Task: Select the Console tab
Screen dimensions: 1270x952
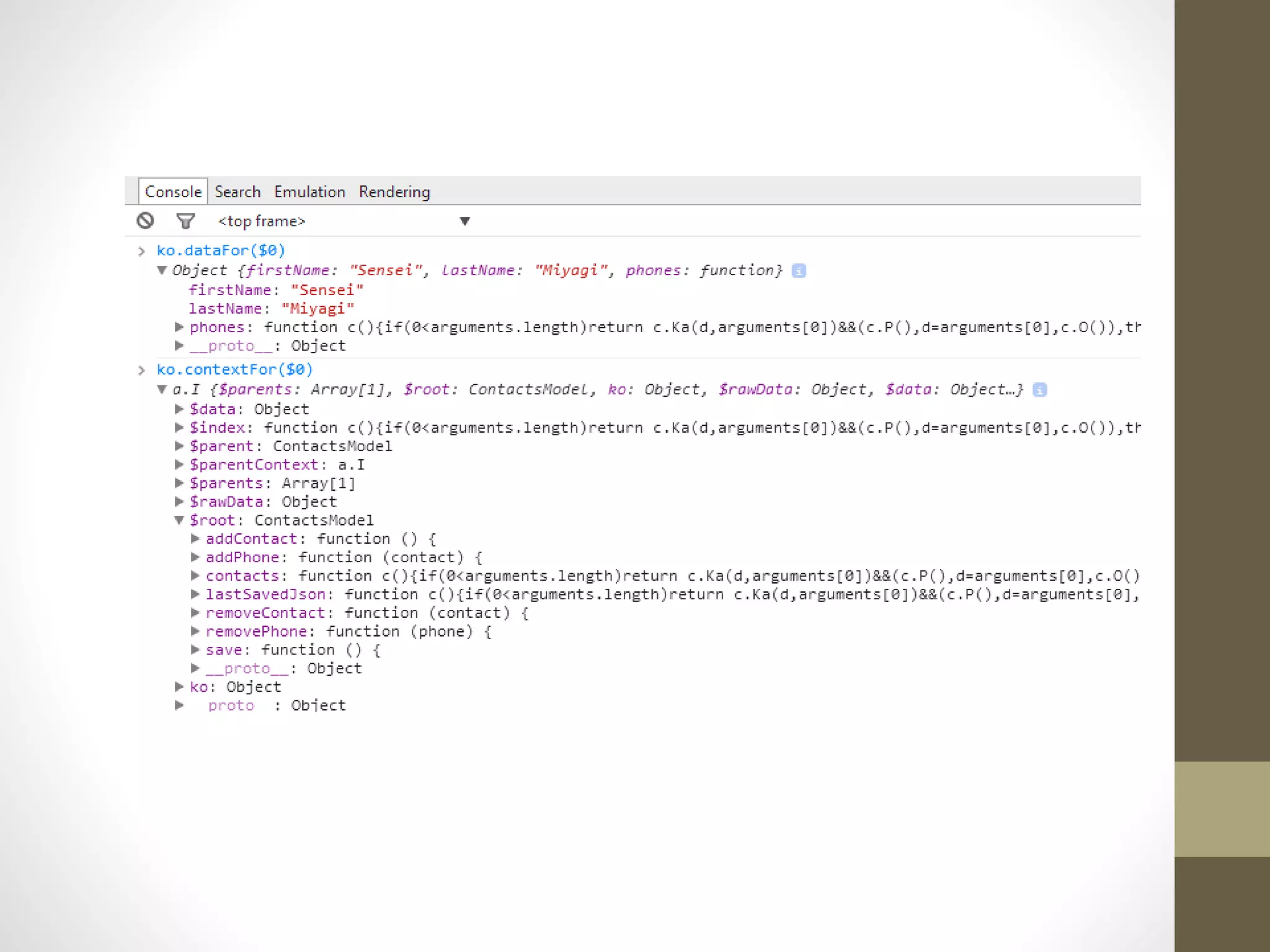Action: pos(173,192)
